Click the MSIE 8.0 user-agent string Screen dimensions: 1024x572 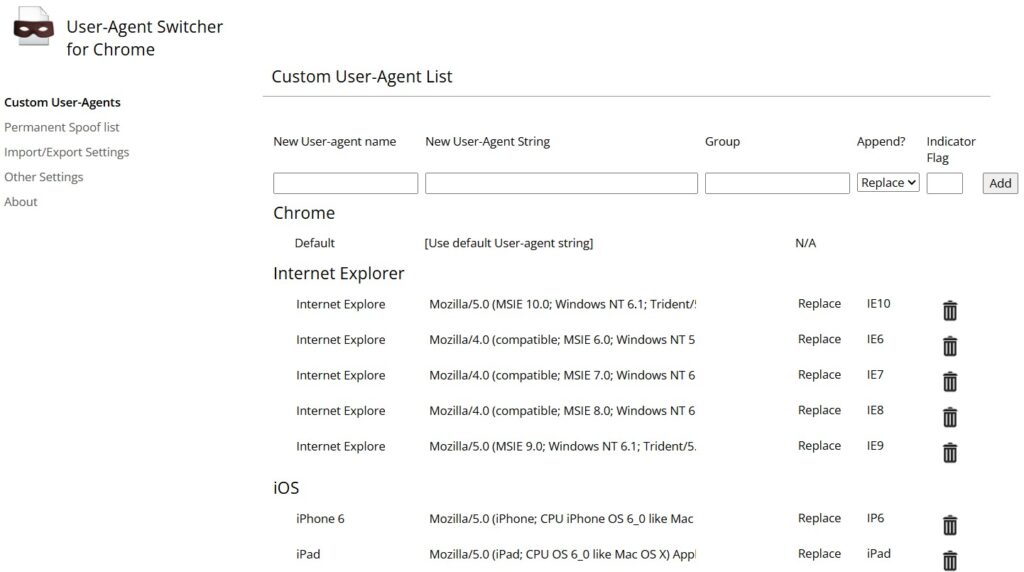(562, 411)
